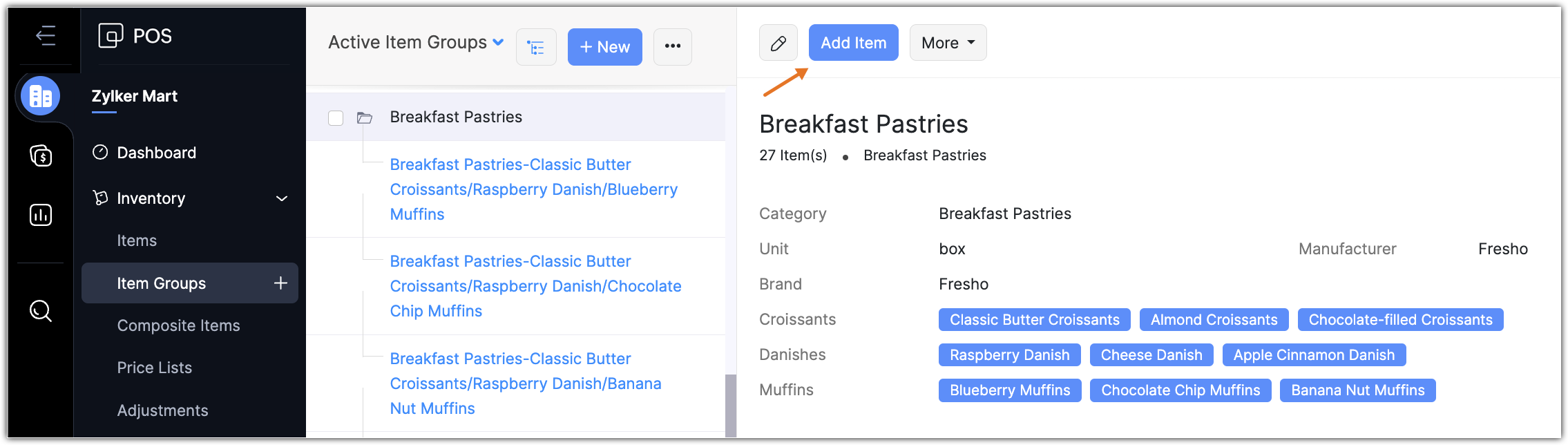Click the Add Item button
This screenshot has height=445, width=1568.
[853, 43]
